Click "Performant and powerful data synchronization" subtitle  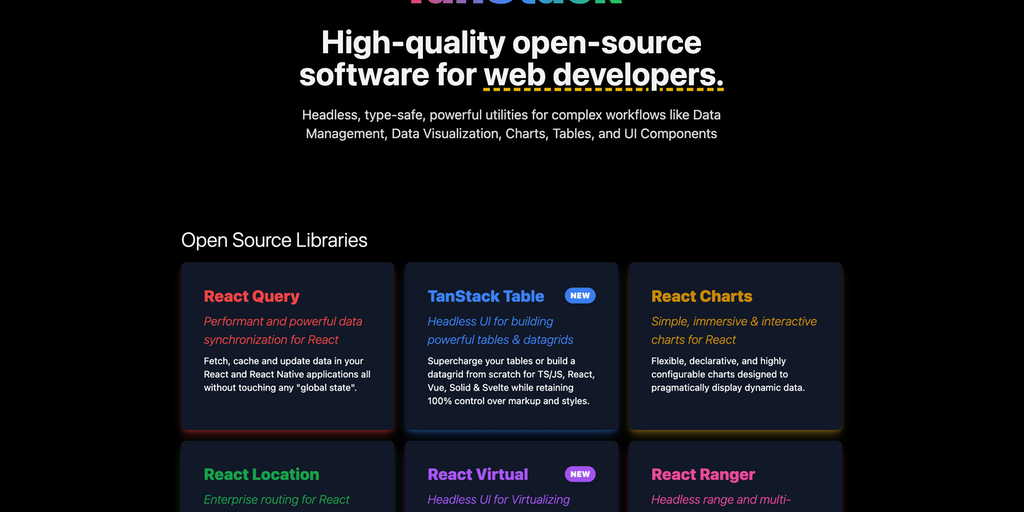(x=283, y=331)
